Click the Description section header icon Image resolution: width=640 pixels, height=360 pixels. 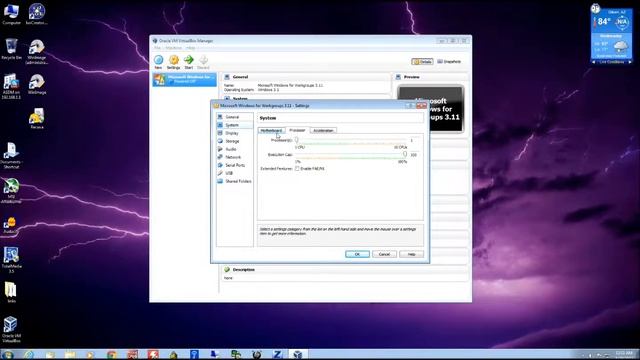tap(227, 270)
